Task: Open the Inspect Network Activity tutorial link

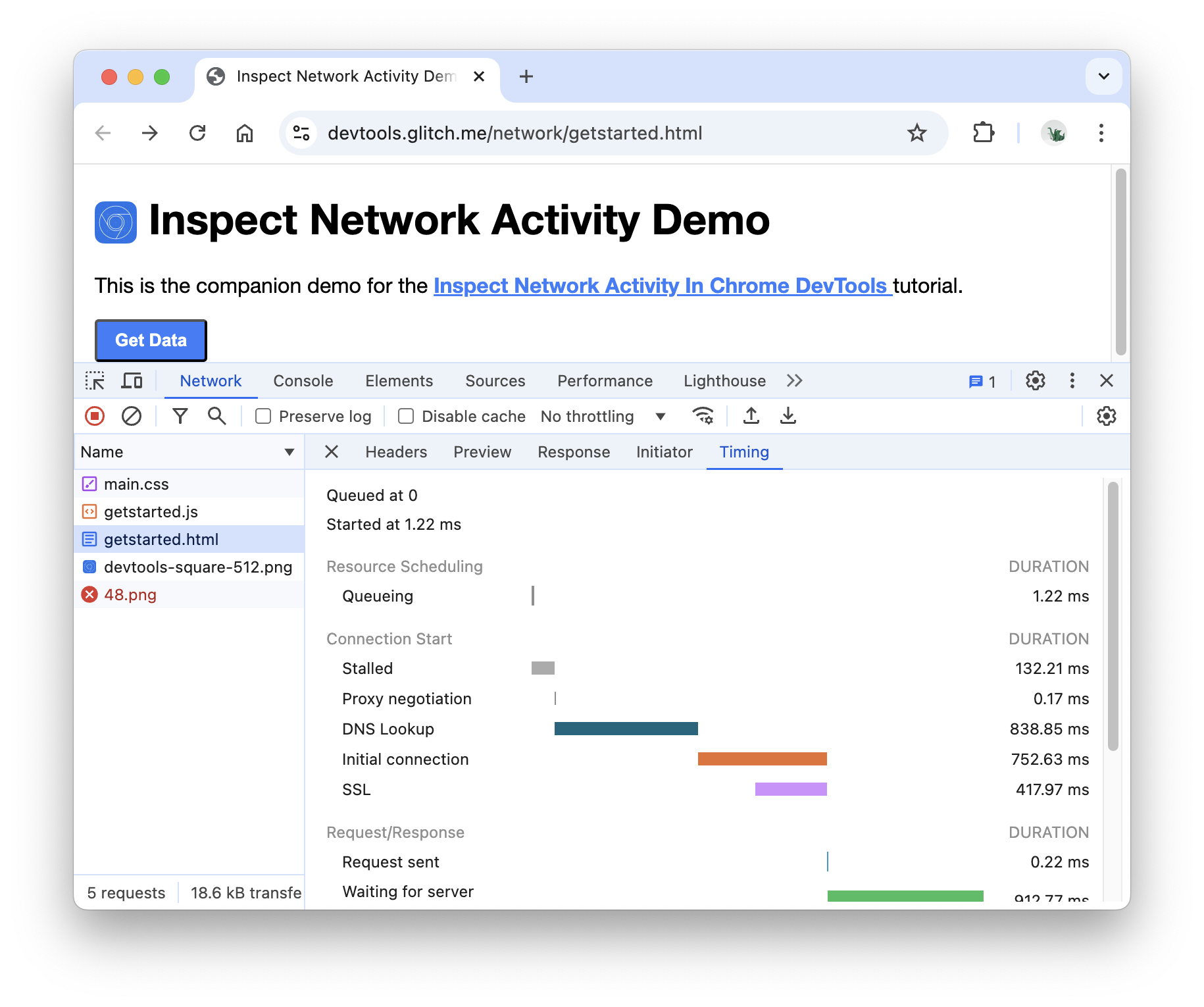Action: coord(662,286)
